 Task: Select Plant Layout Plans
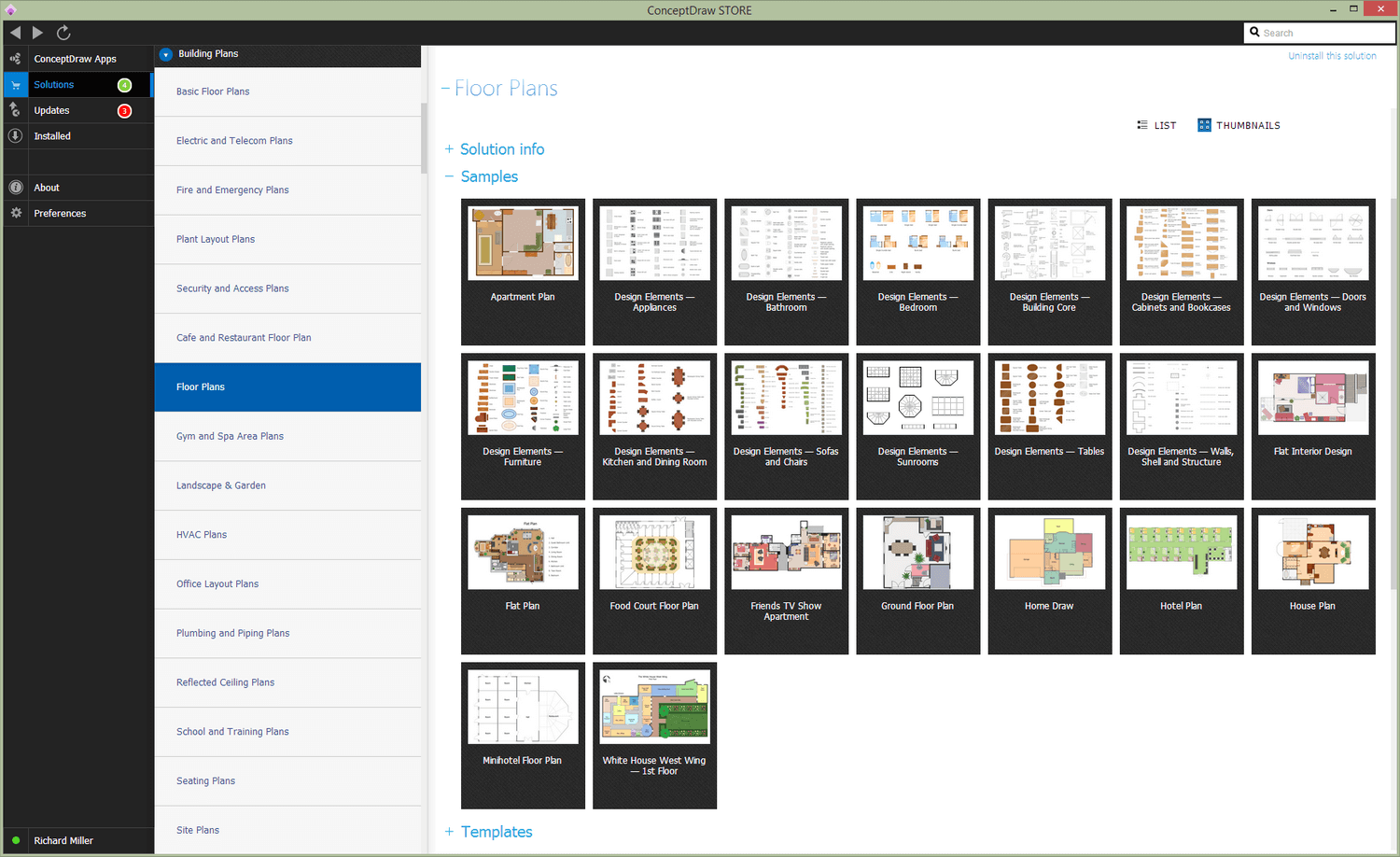pyautogui.click(x=287, y=240)
